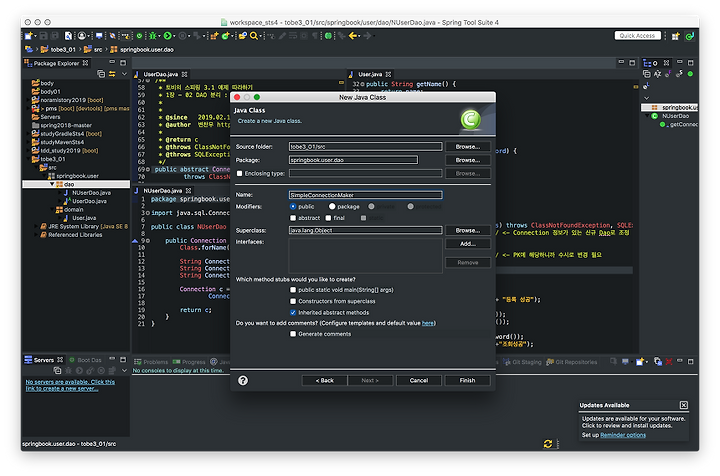This screenshot has width=720, height=476.
Task: Click the help question mark in dialog
Action: 243,380
